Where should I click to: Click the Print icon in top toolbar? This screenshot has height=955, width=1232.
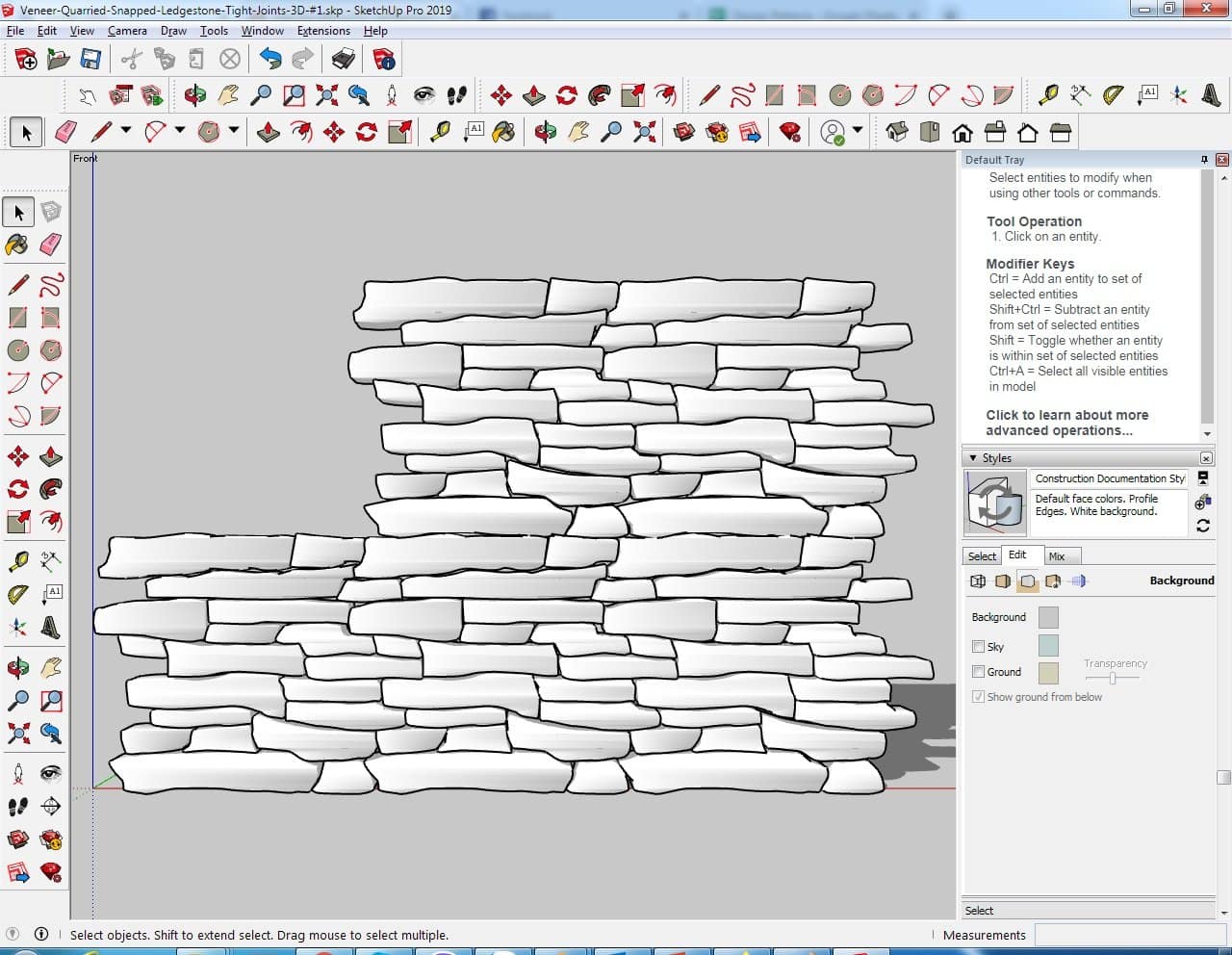tap(344, 60)
